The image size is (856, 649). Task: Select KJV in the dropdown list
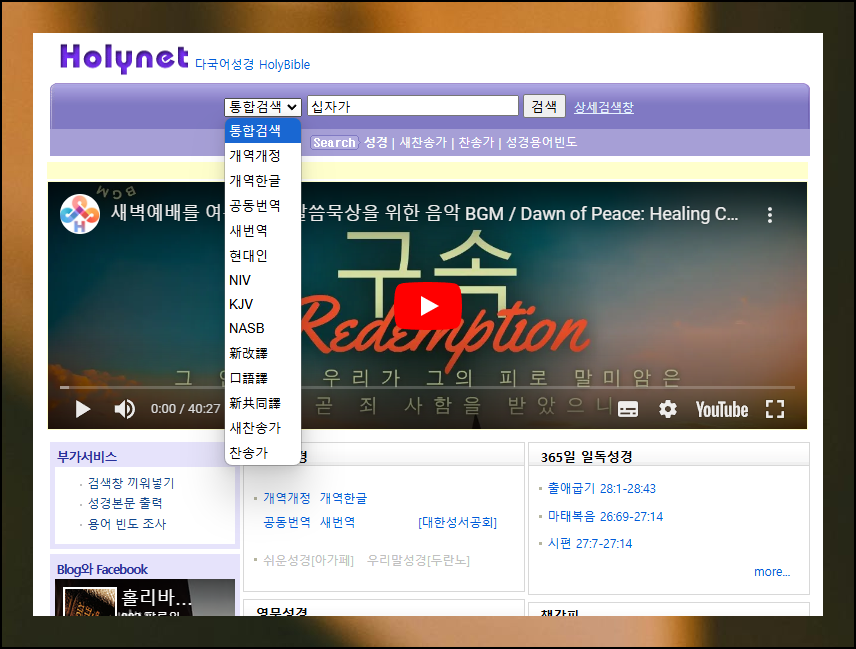[263, 304]
